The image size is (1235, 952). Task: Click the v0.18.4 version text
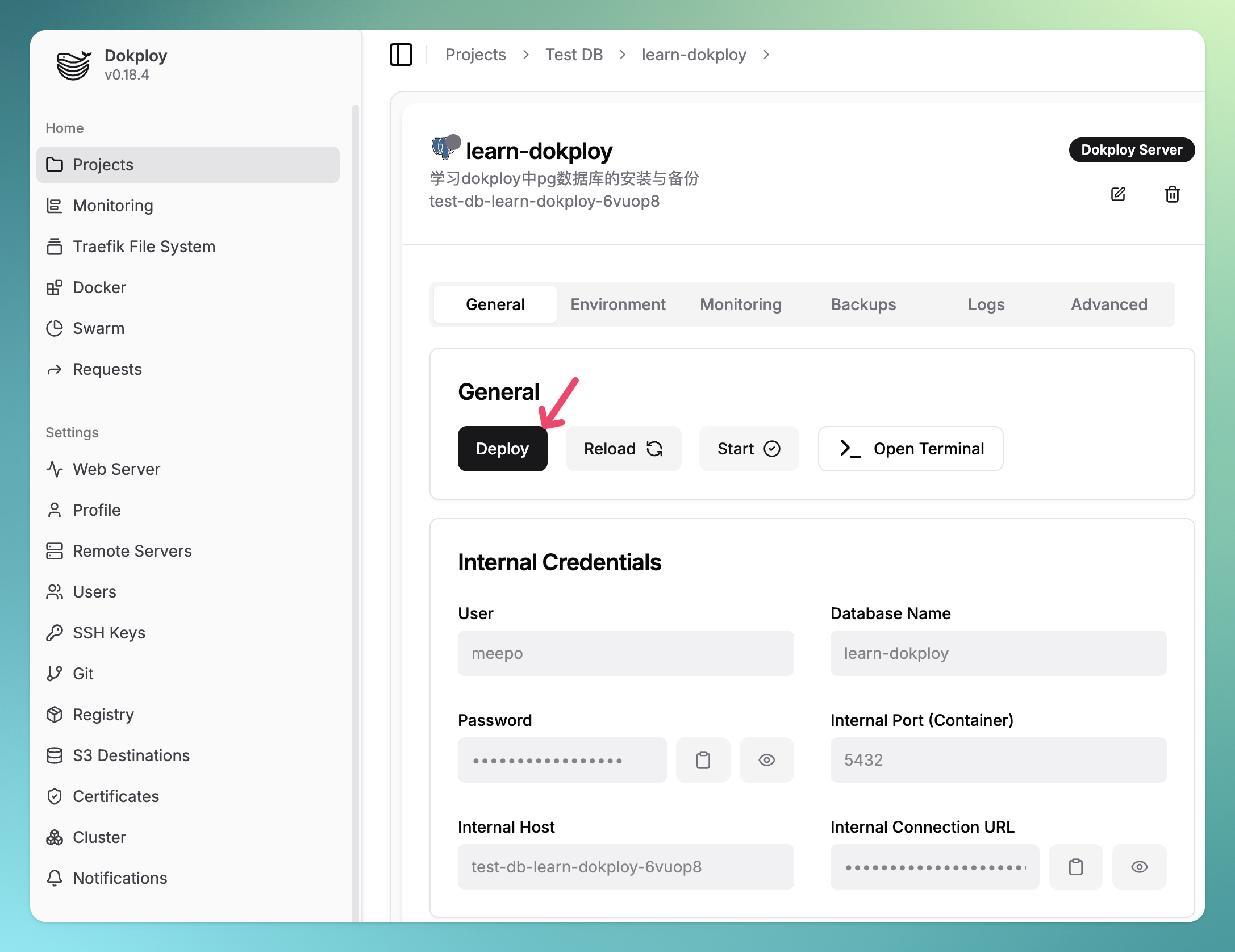(127, 75)
